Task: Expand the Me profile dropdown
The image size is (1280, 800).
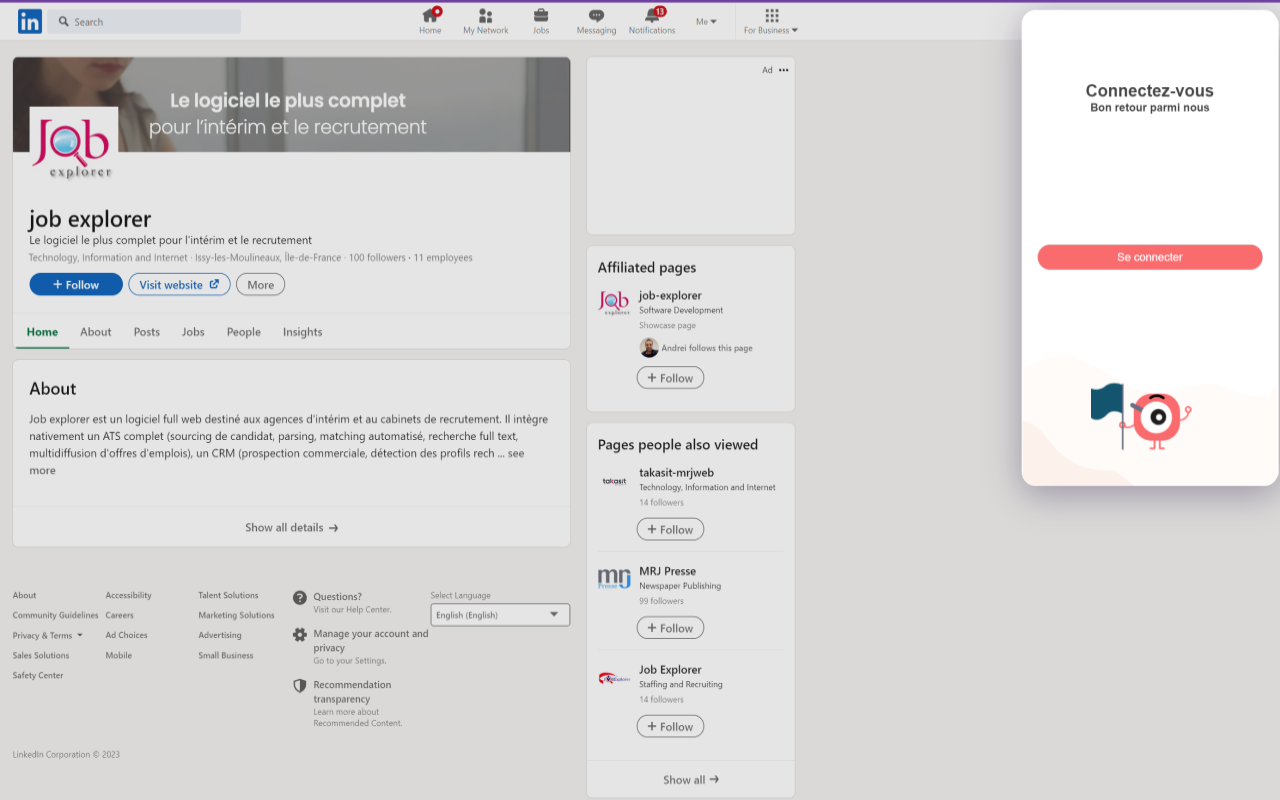Action: pyautogui.click(x=706, y=22)
